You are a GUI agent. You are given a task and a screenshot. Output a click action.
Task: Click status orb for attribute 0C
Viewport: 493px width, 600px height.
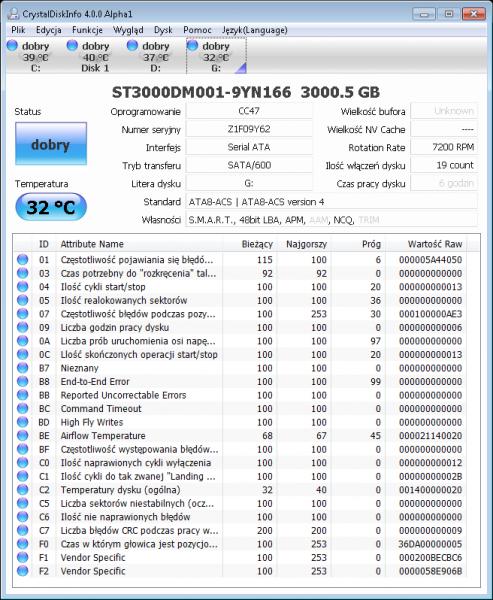(23, 354)
